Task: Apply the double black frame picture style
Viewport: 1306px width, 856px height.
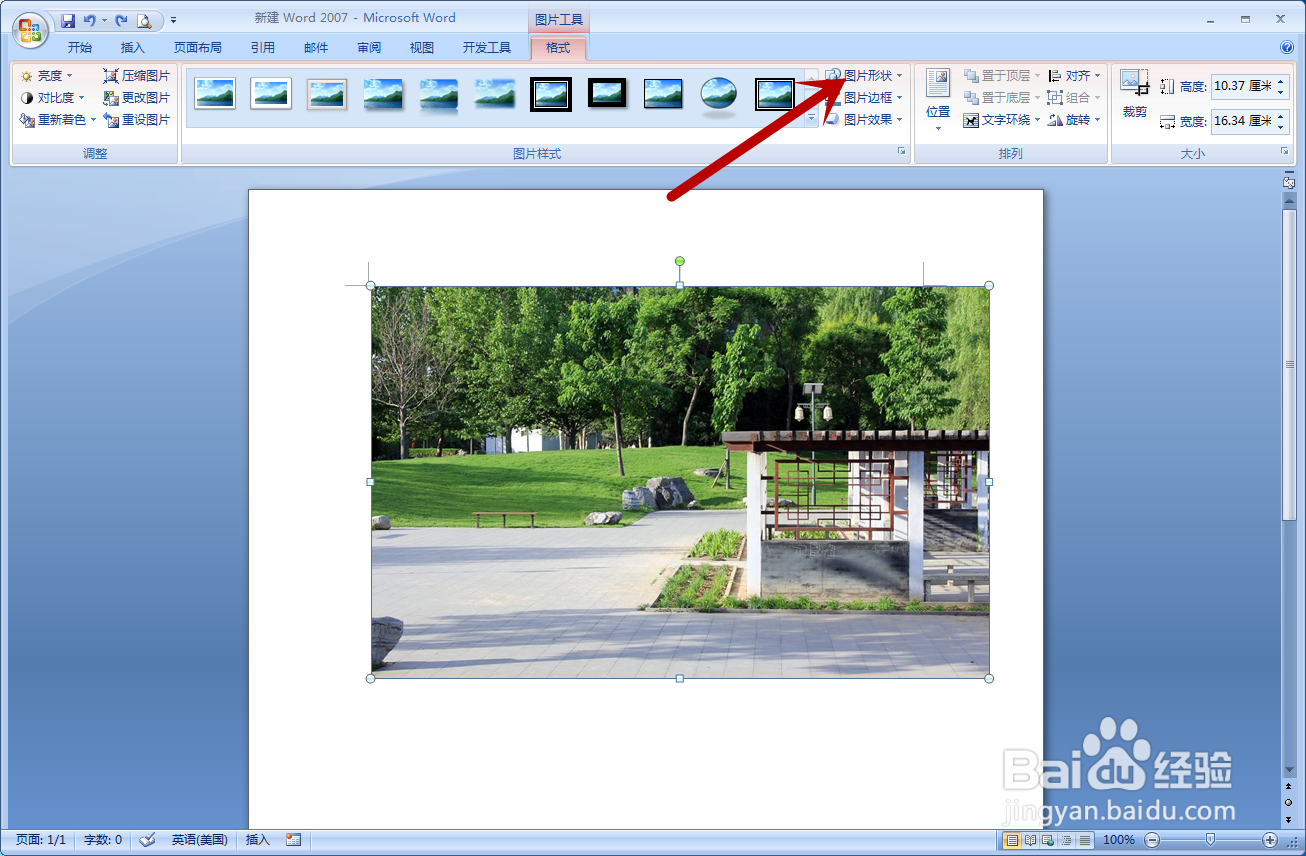Action: (551, 94)
